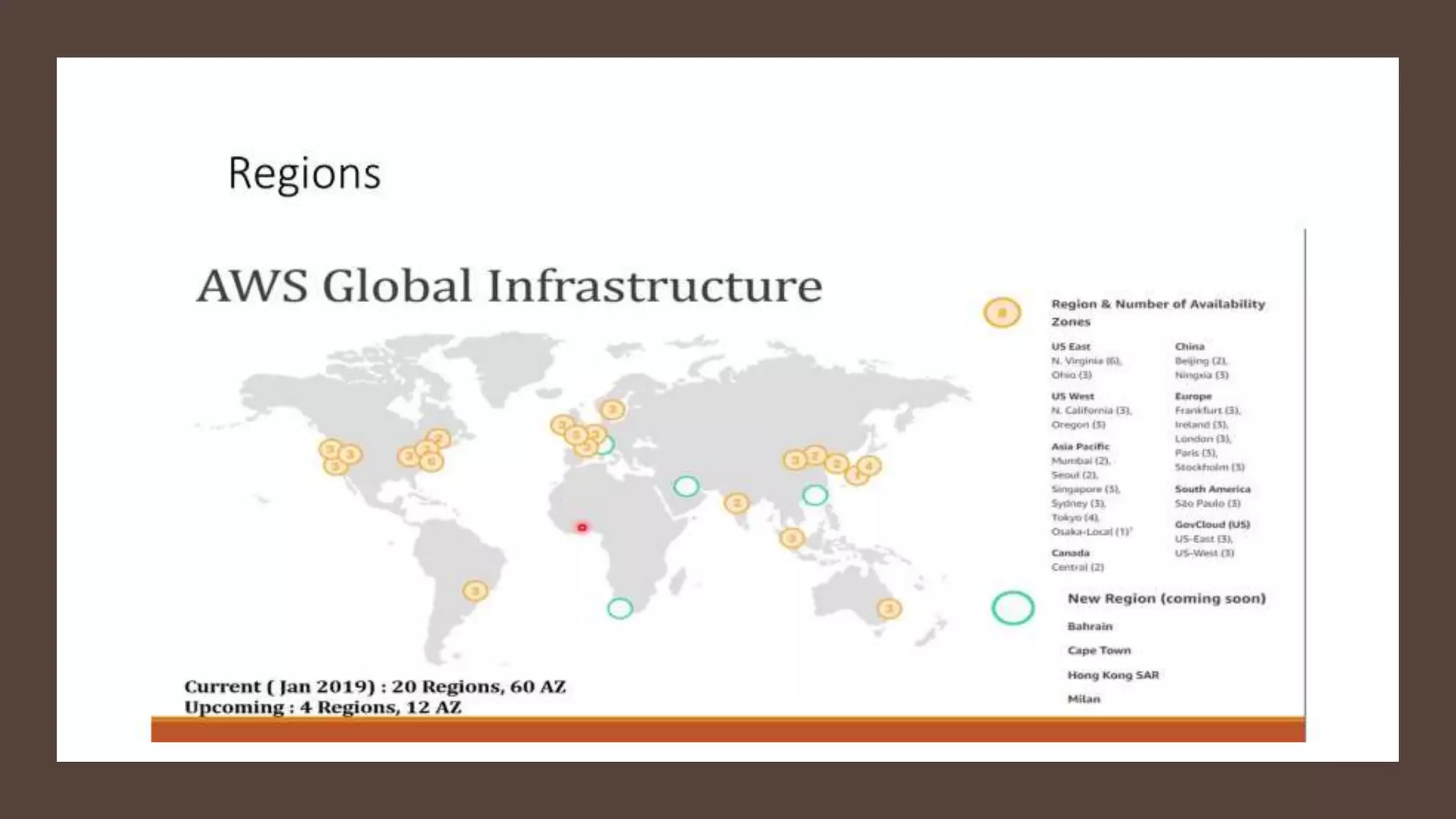Image resolution: width=1456 pixels, height=819 pixels.
Task: Click the Hong Kong SAR legend entry
Action: coord(1113,675)
